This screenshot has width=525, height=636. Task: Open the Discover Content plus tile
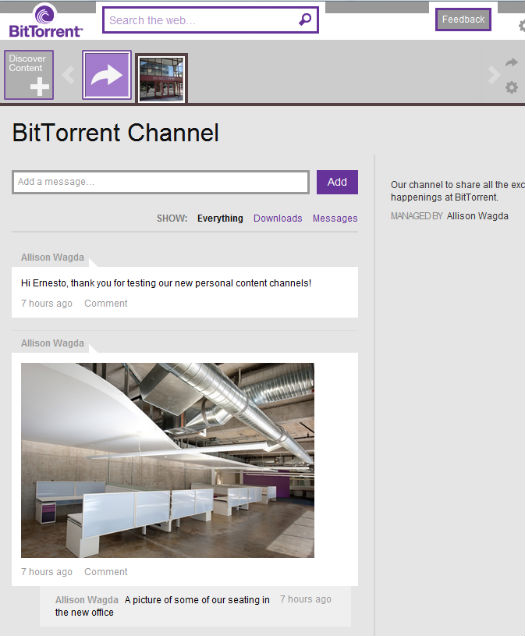click(29, 75)
